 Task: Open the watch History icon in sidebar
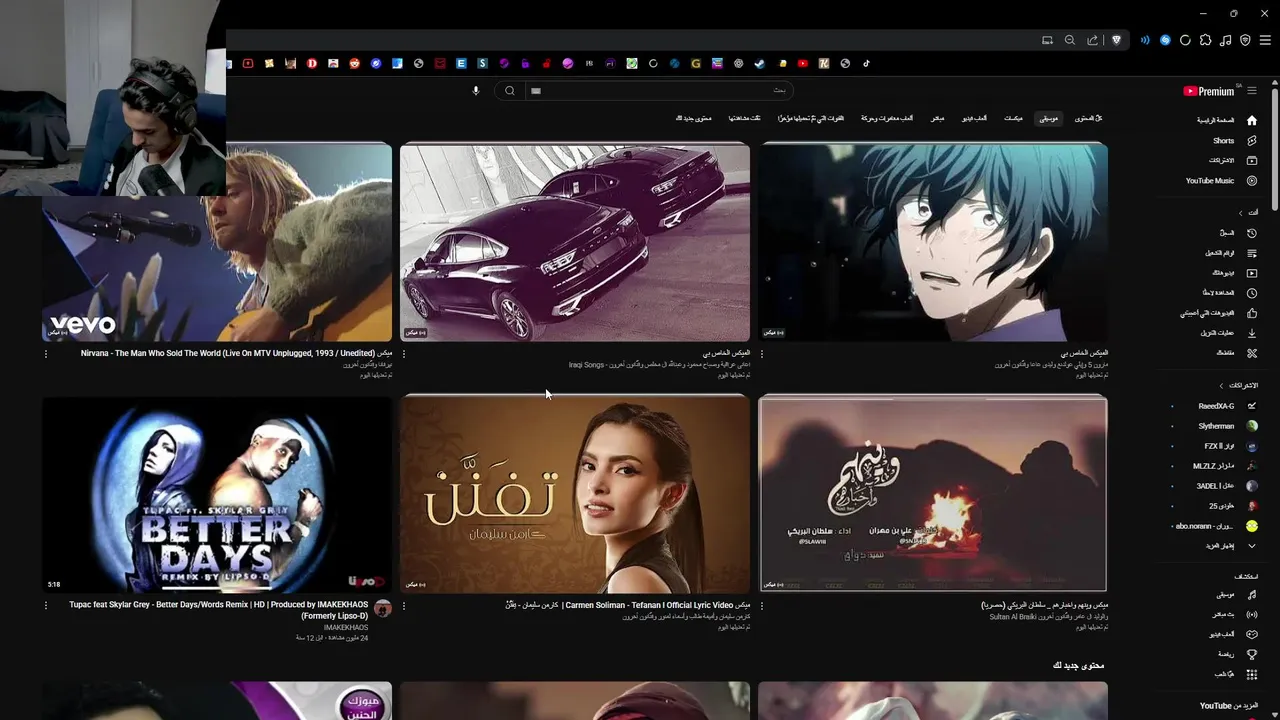[x=1251, y=233]
